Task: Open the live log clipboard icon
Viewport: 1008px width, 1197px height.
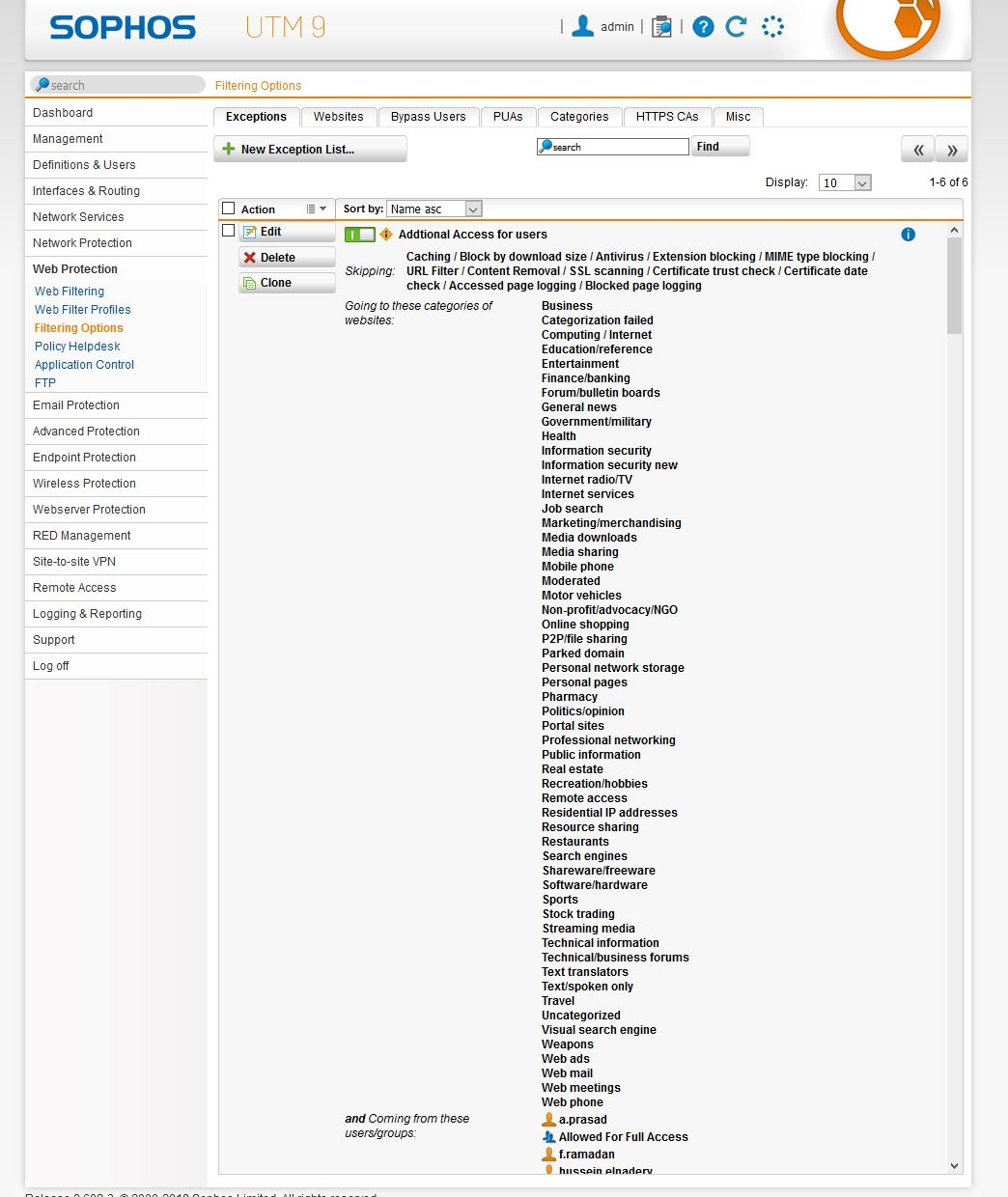Action: [x=661, y=27]
